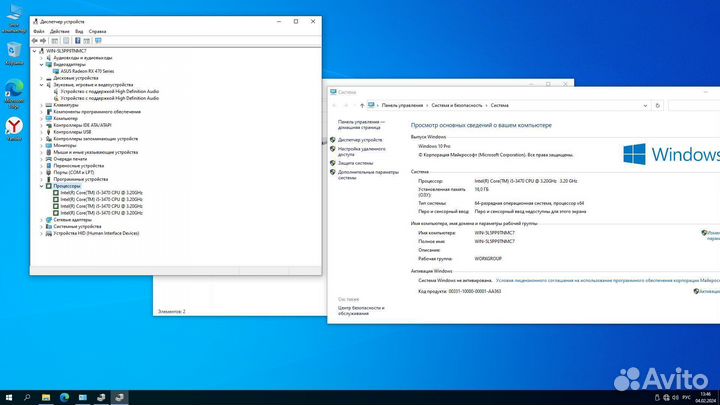Refresh the System window address bar

pos(658,105)
